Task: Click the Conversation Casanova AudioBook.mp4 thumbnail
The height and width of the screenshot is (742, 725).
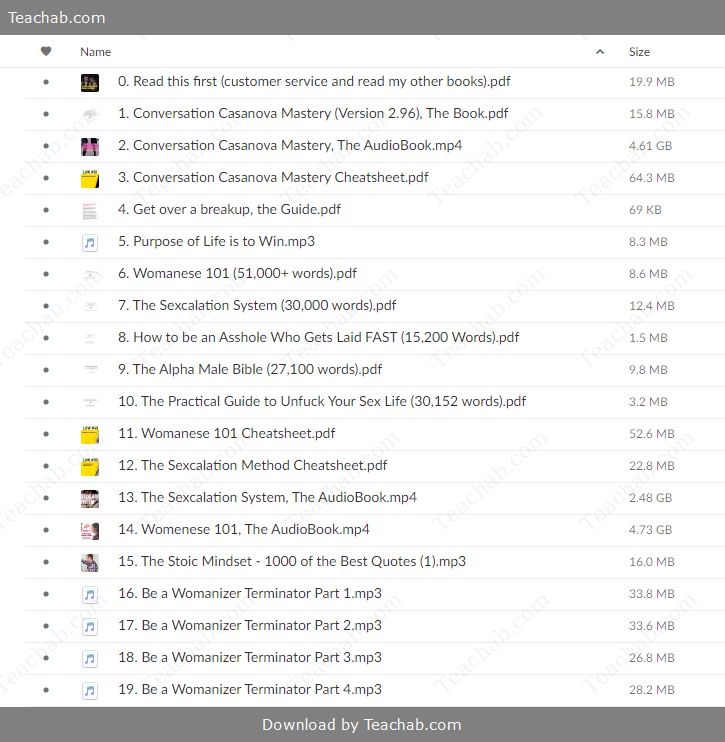Action: (90, 146)
